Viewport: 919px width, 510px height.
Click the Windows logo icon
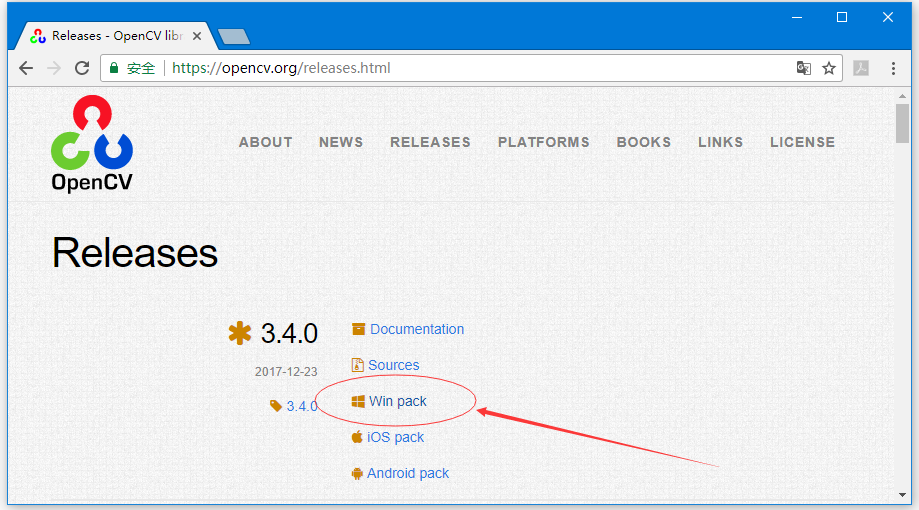point(358,402)
